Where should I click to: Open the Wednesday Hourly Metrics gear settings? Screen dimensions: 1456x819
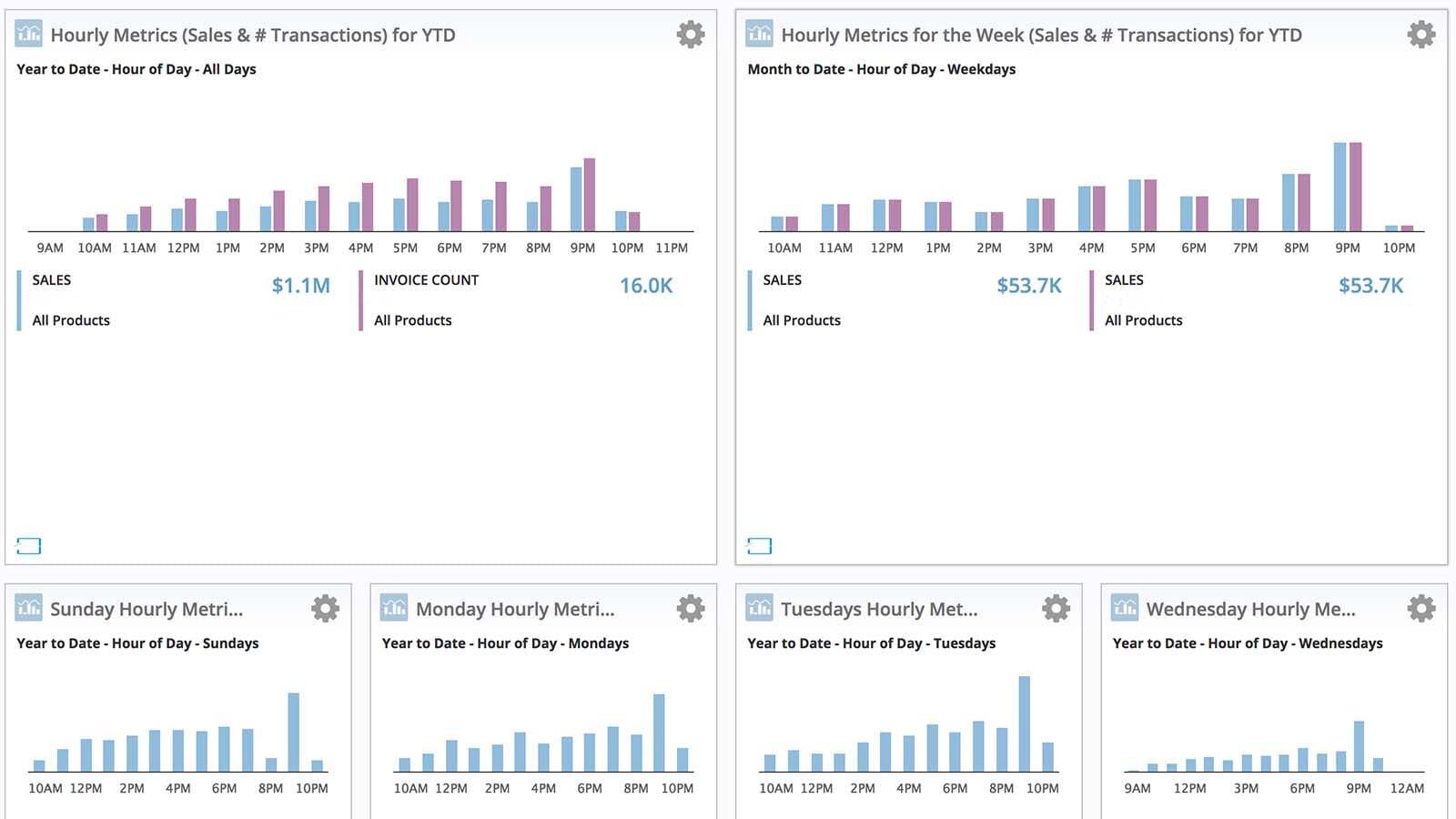pos(1421,608)
